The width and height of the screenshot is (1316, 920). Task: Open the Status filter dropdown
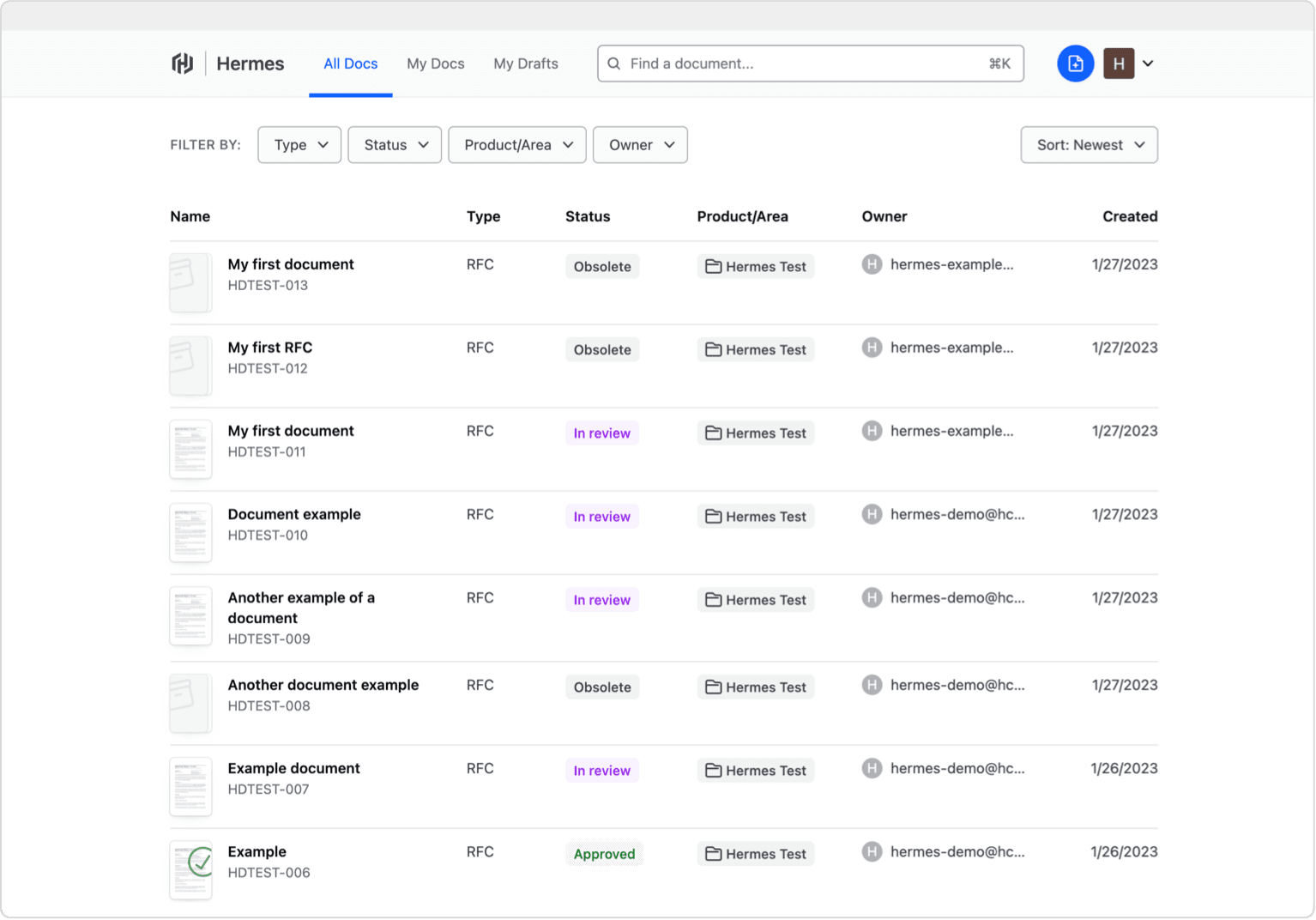tap(395, 145)
